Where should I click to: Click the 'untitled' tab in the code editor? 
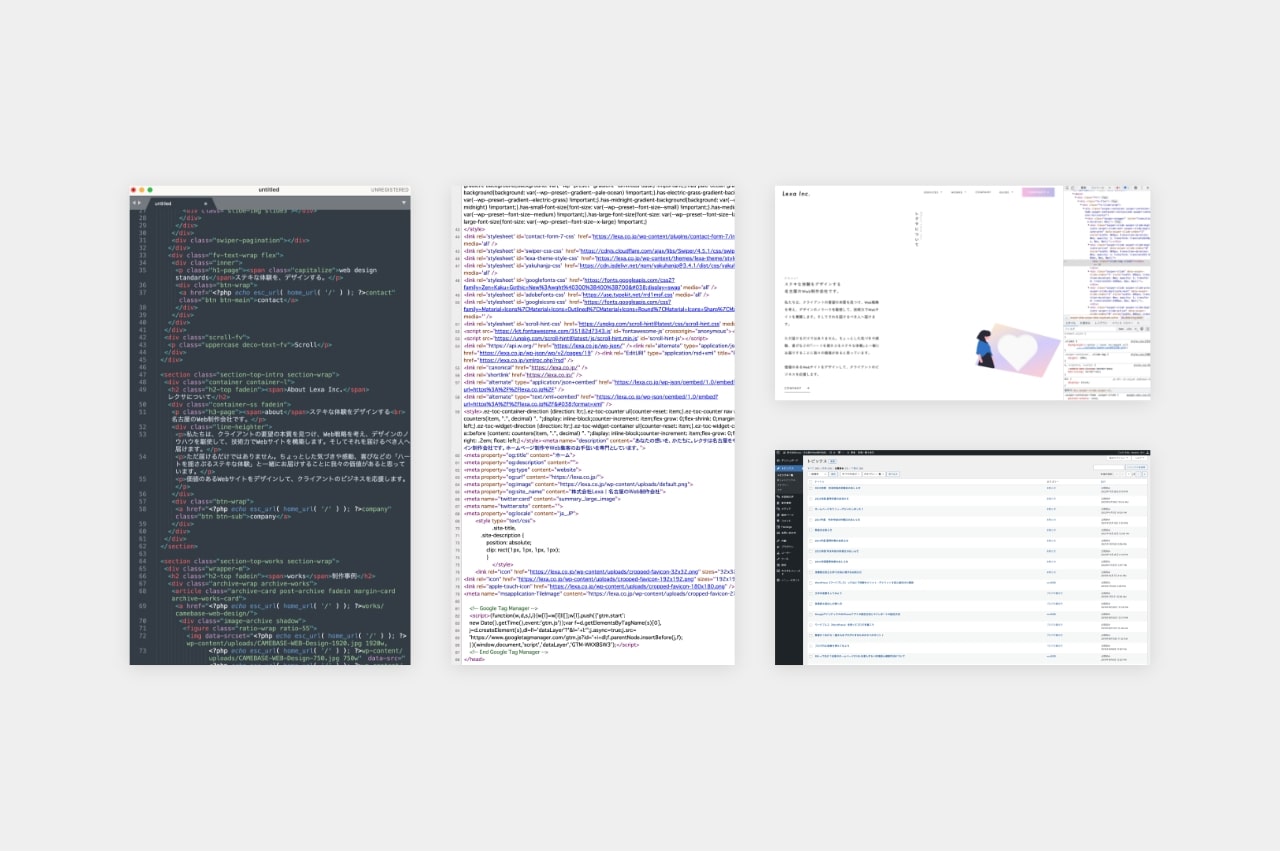coord(163,203)
